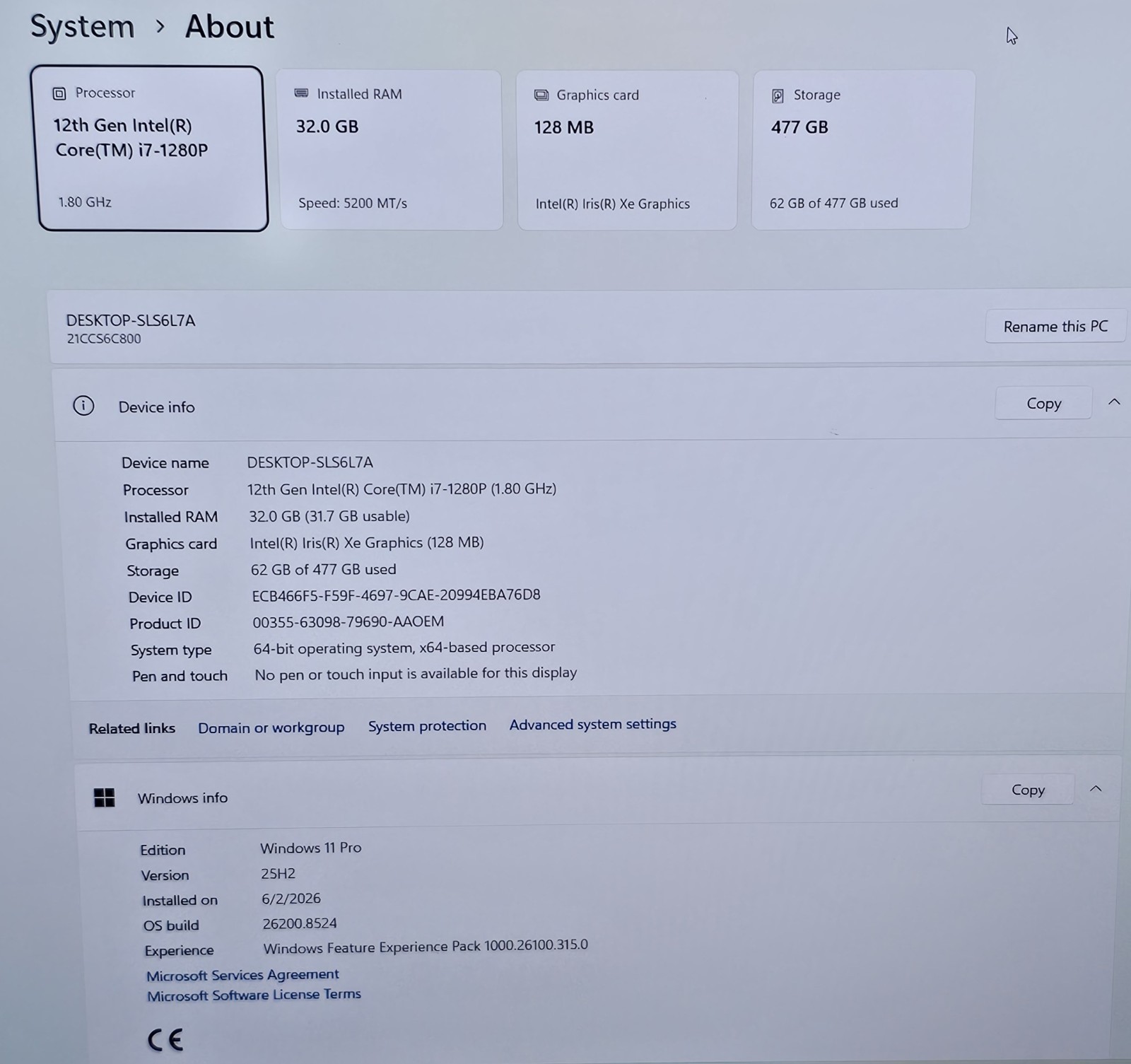Click the Processor chip icon in the top card
The height and width of the screenshot is (1064, 1131).
pyautogui.click(x=60, y=93)
